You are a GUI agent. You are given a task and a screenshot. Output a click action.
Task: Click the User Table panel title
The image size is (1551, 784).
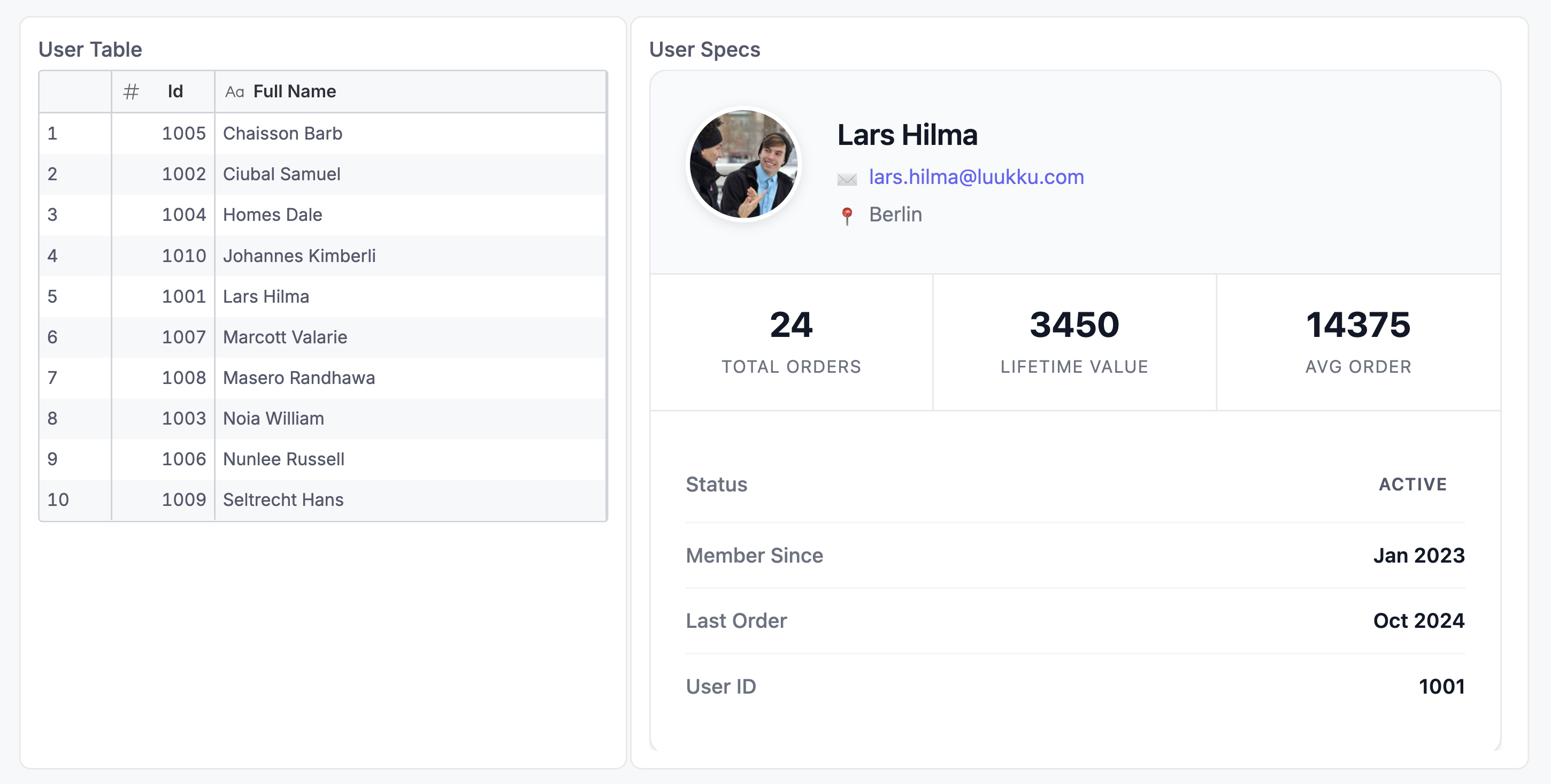click(90, 49)
